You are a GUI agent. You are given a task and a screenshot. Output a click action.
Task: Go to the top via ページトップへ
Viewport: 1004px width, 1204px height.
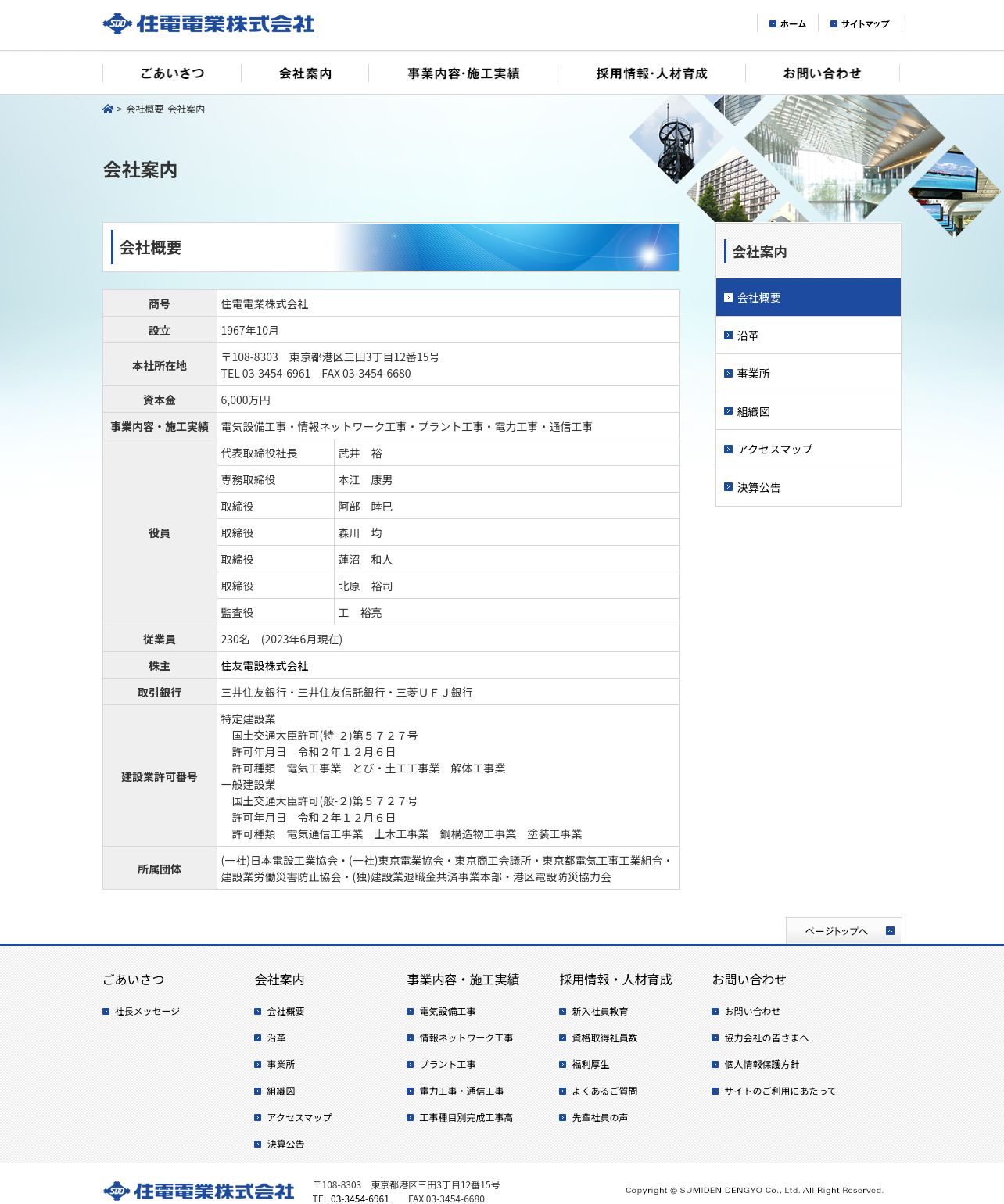point(844,930)
